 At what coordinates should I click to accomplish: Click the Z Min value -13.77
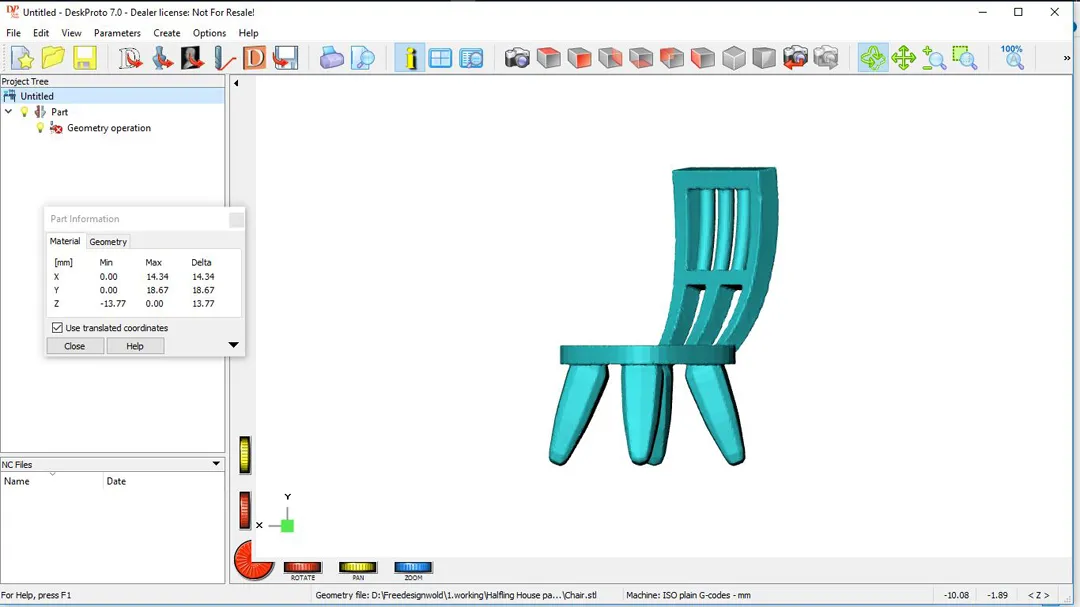(x=113, y=303)
